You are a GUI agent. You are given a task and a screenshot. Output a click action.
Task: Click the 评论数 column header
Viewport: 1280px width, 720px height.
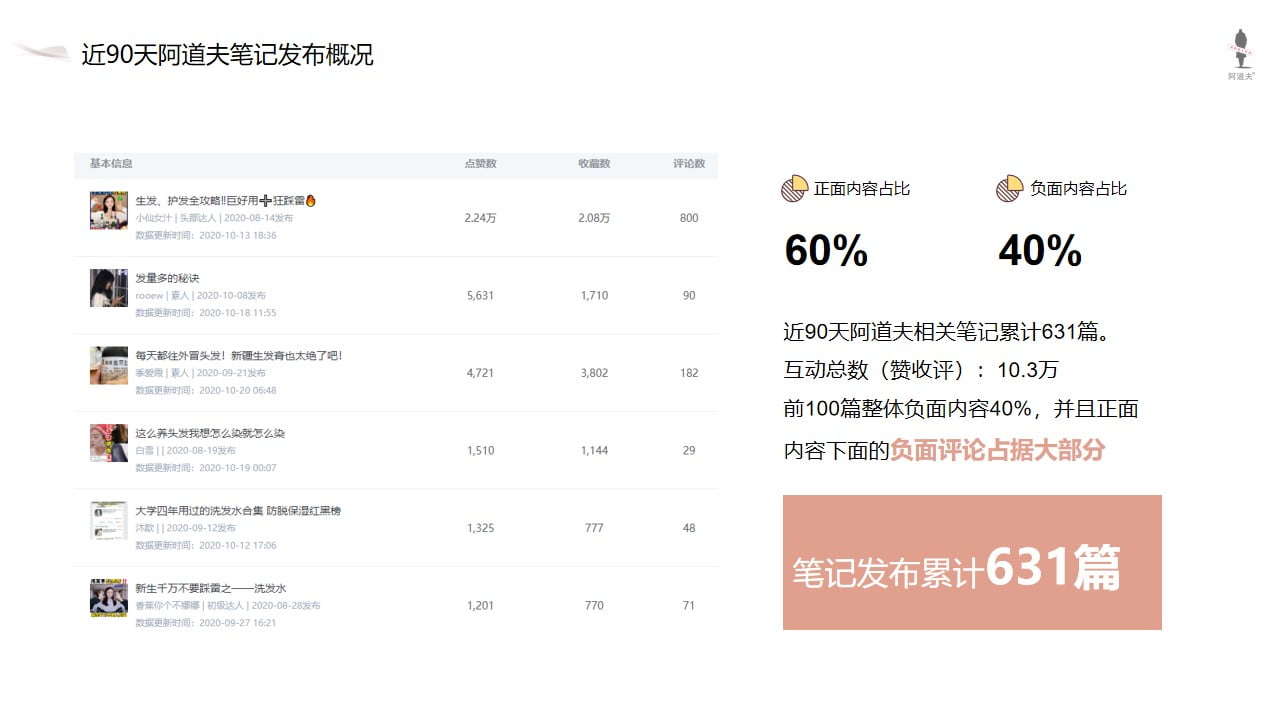pos(689,163)
